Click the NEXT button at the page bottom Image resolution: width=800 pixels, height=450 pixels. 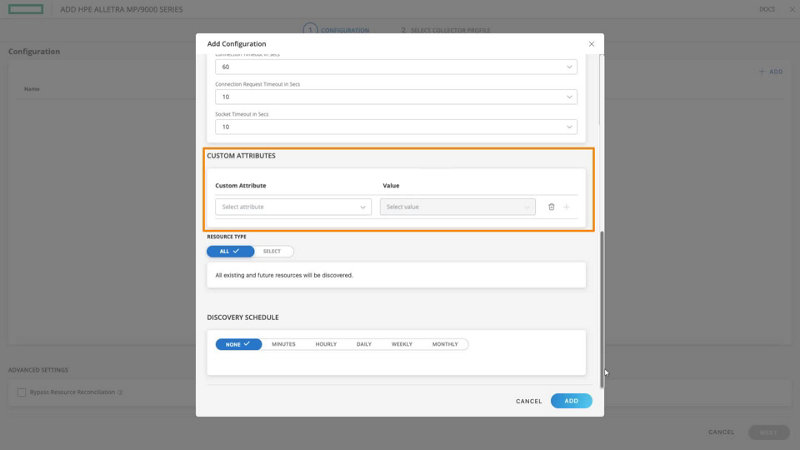(769, 433)
